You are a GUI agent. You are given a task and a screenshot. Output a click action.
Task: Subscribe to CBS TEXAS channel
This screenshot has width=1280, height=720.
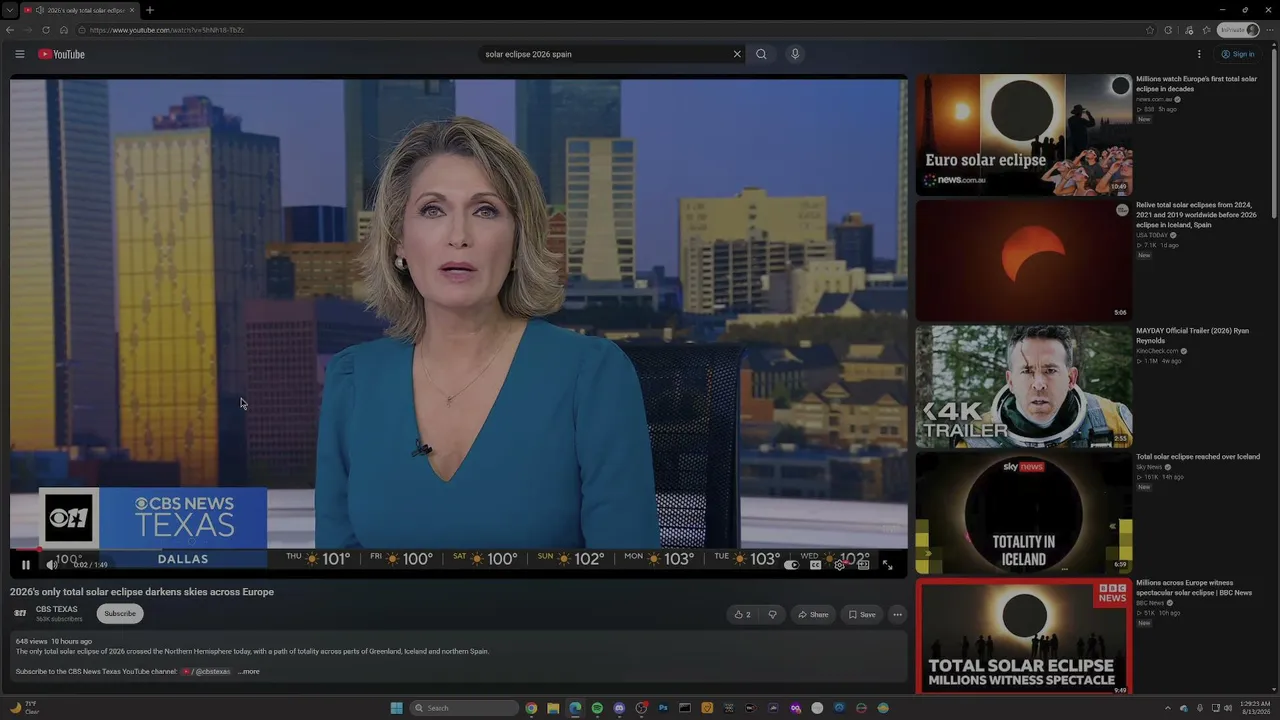click(120, 614)
